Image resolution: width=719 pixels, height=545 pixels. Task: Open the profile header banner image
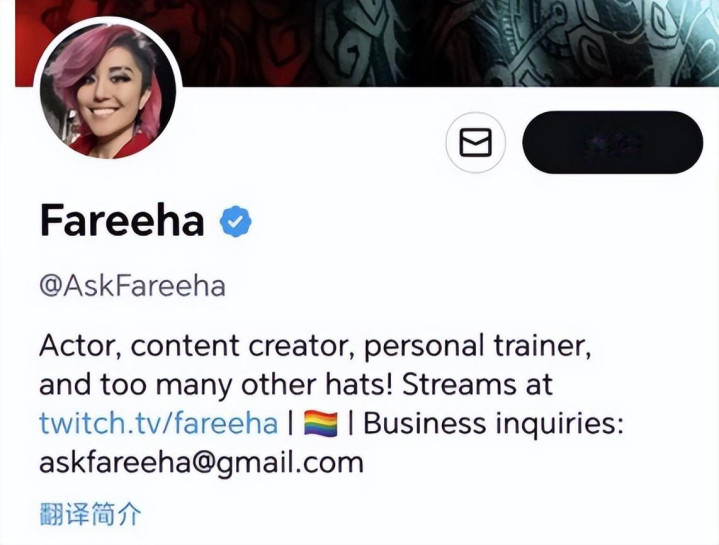tap(367, 43)
